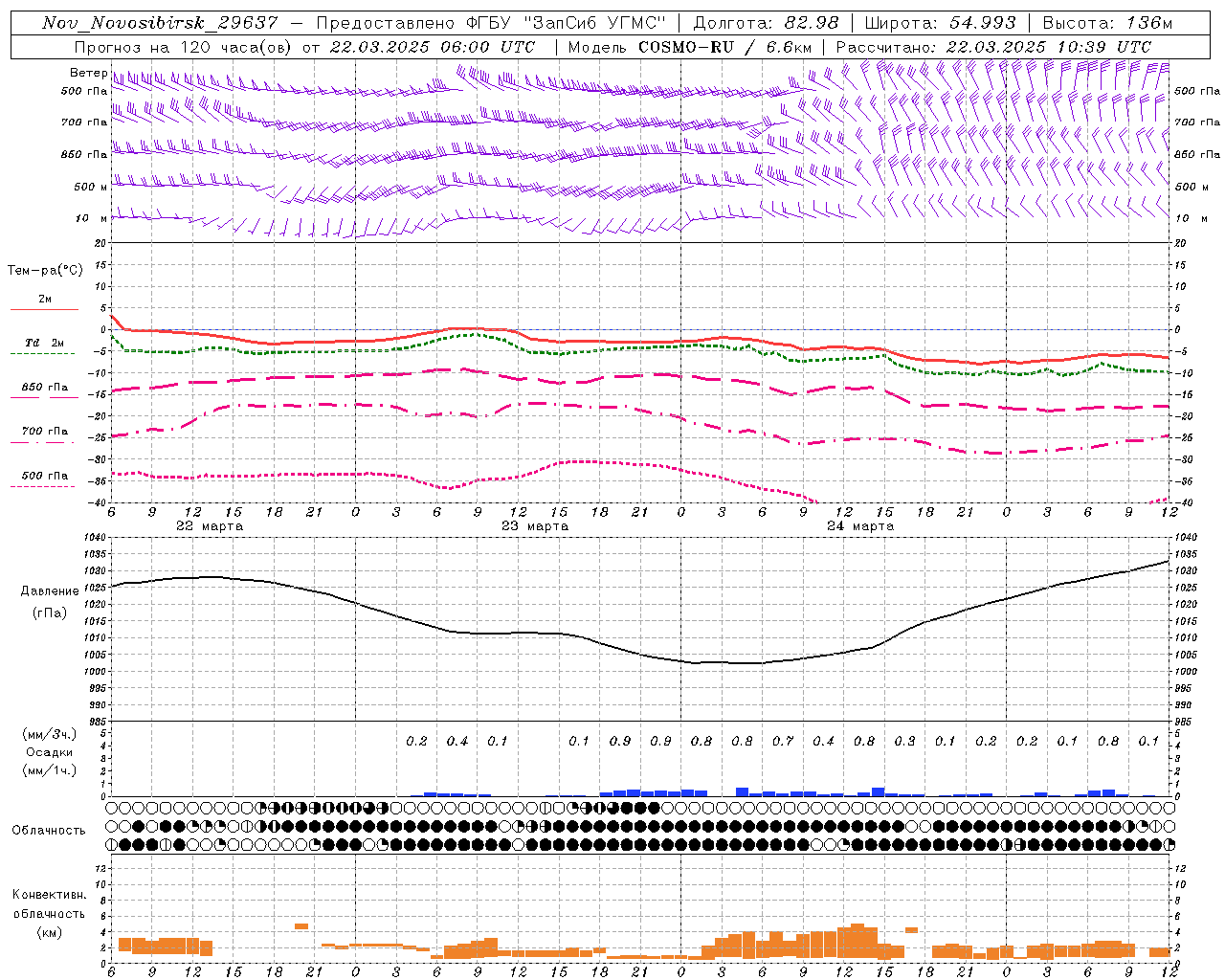The width and height of the screenshot is (1225, 980).
Task: Click the dashed red line under 850 гПа temperature legend
Action: coord(44,397)
